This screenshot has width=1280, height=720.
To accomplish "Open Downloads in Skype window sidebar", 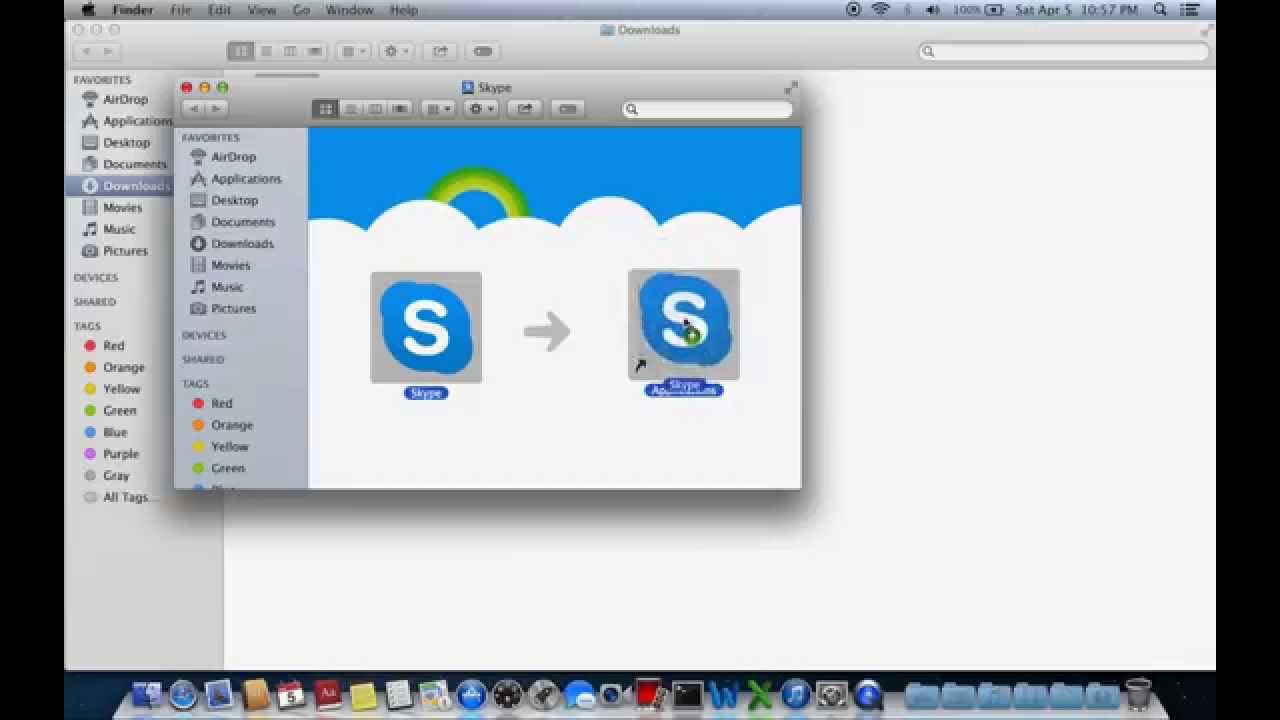I will click(x=232, y=244).
